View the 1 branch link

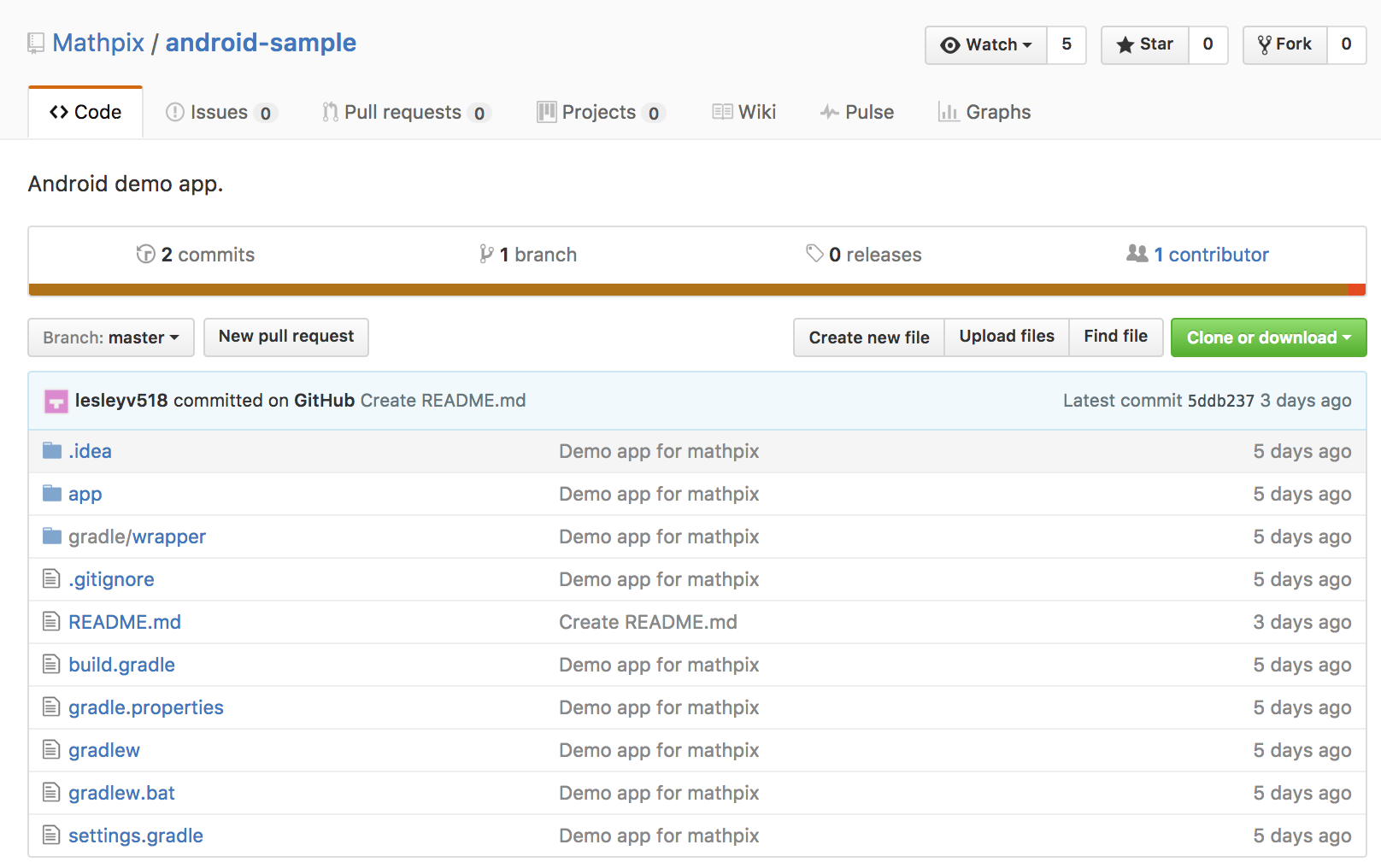pyautogui.click(x=528, y=255)
